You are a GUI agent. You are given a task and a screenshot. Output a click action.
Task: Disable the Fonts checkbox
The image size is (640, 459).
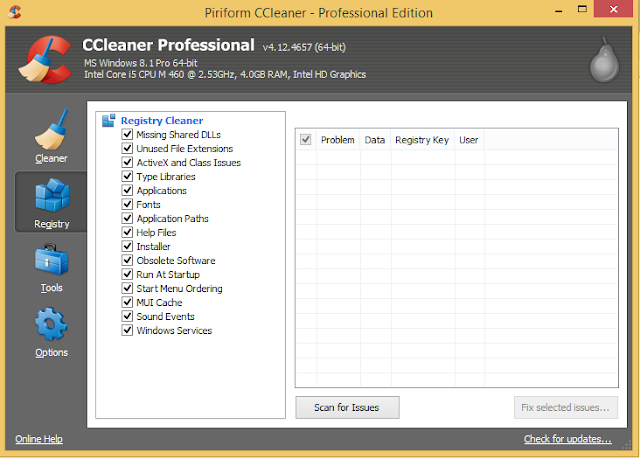pyautogui.click(x=127, y=204)
